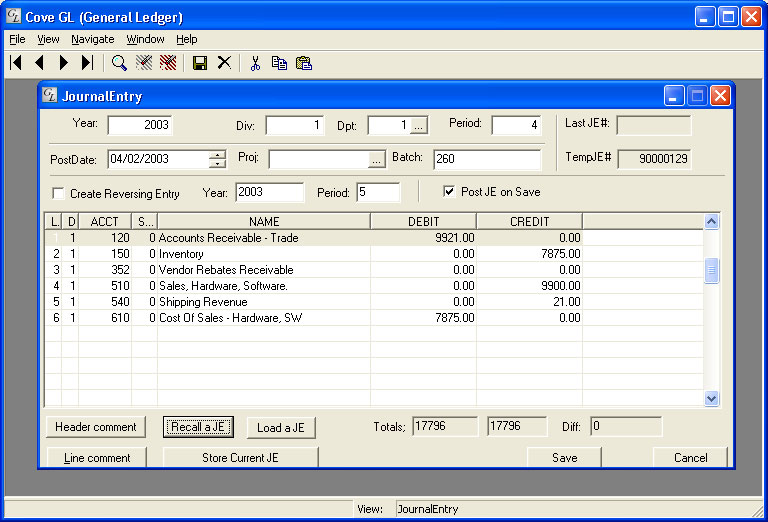Click the grid scrollbar up arrow
The width and height of the screenshot is (768, 522).
[x=711, y=222]
